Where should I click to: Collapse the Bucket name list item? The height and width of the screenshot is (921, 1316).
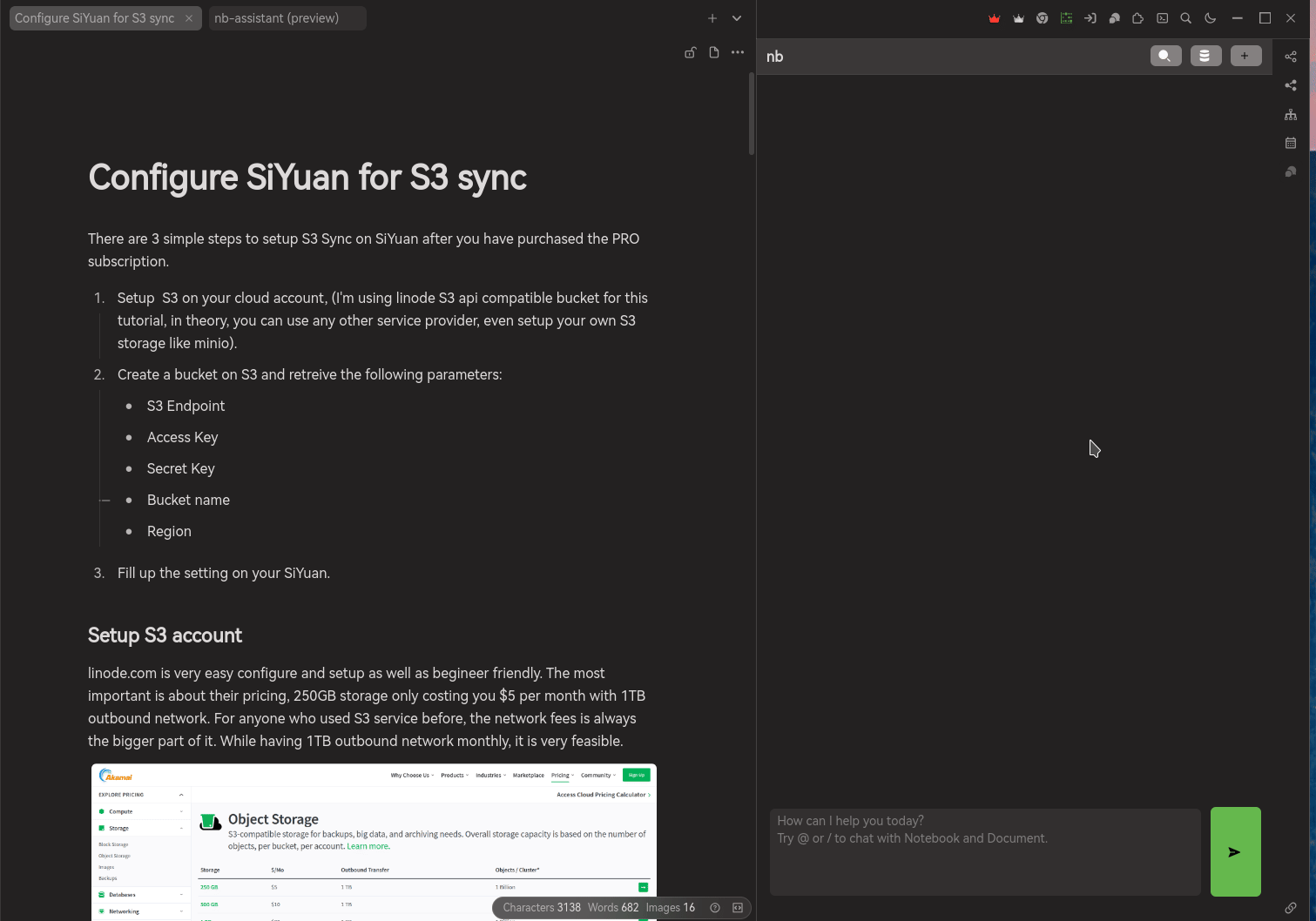pyautogui.click(x=105, y=500)
